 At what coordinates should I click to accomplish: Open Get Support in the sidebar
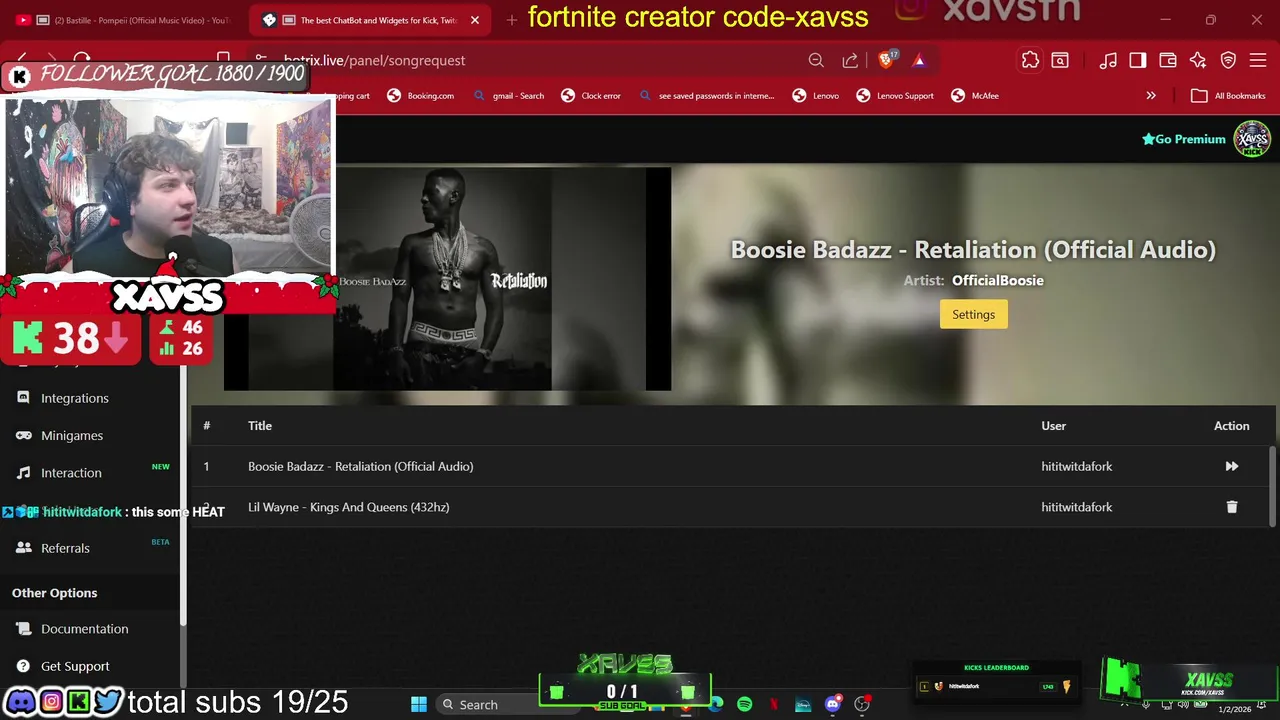click(75, 666)
